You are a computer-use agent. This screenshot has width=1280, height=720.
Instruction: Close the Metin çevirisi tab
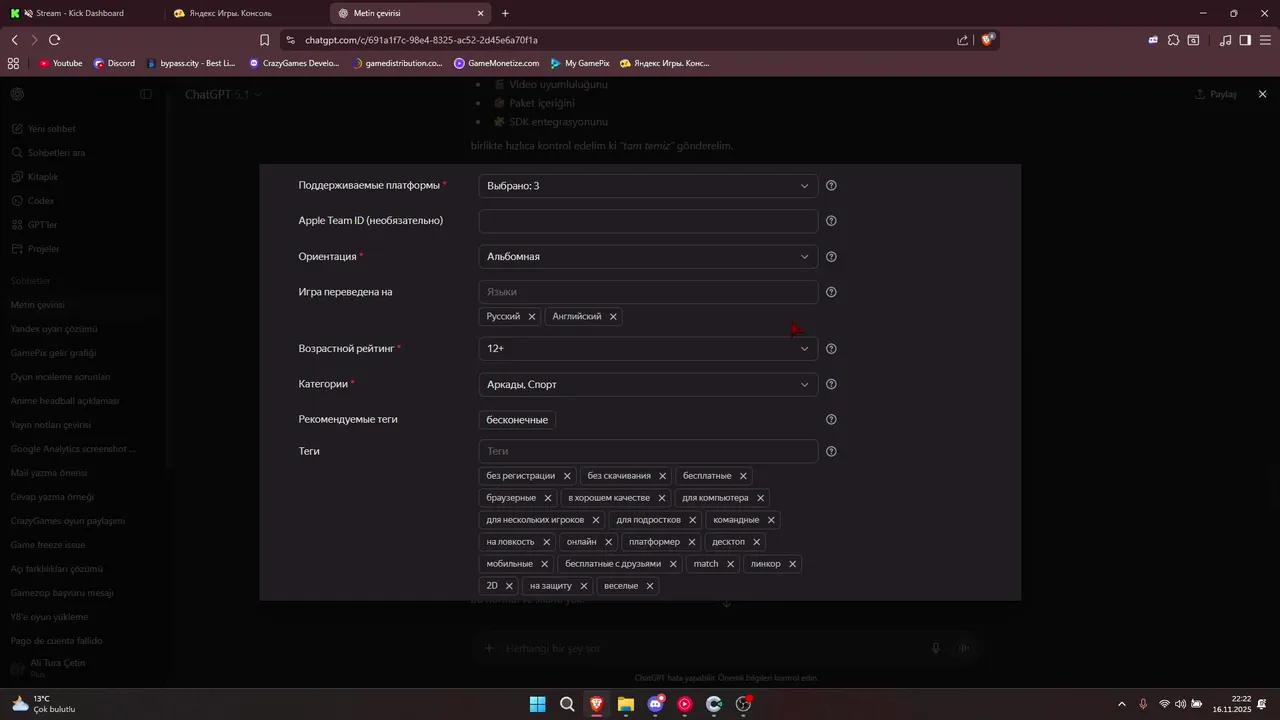481,13
